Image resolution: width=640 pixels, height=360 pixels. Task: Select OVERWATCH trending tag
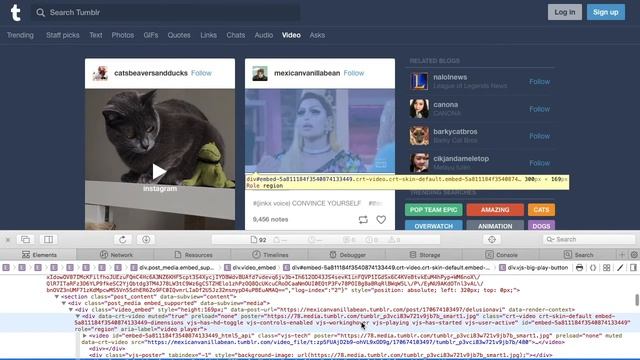point(433,225)
